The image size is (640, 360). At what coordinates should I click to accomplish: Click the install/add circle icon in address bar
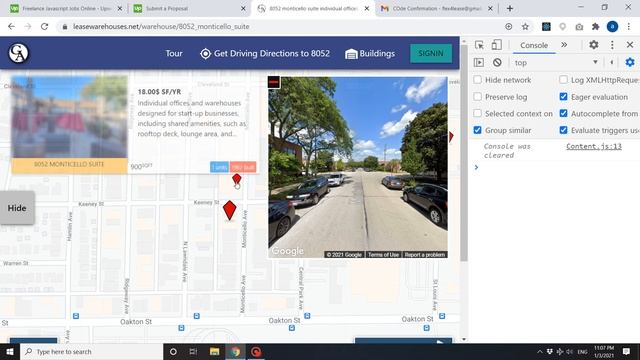pos(509,27)
